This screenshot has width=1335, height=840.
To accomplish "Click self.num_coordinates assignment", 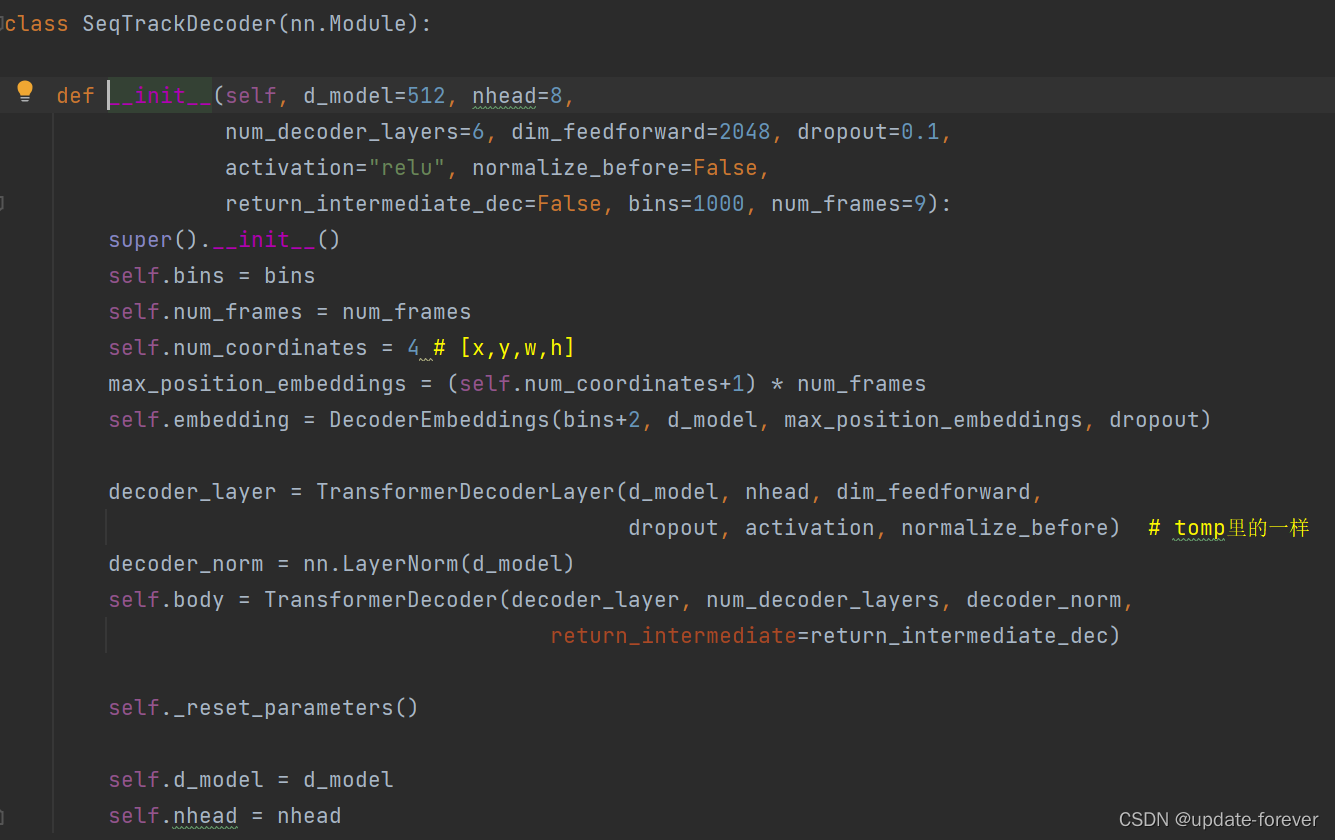I will [x=264, y=348].
